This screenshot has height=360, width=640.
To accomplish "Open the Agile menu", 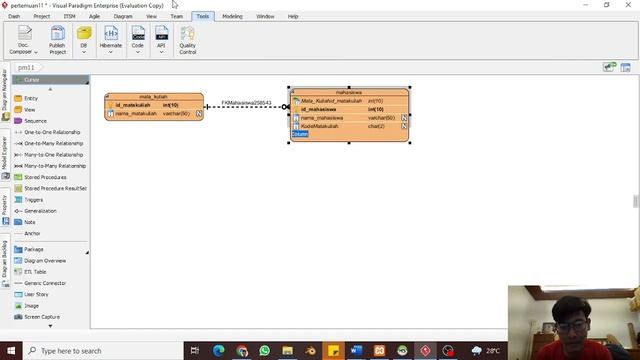I will [94, 16].
